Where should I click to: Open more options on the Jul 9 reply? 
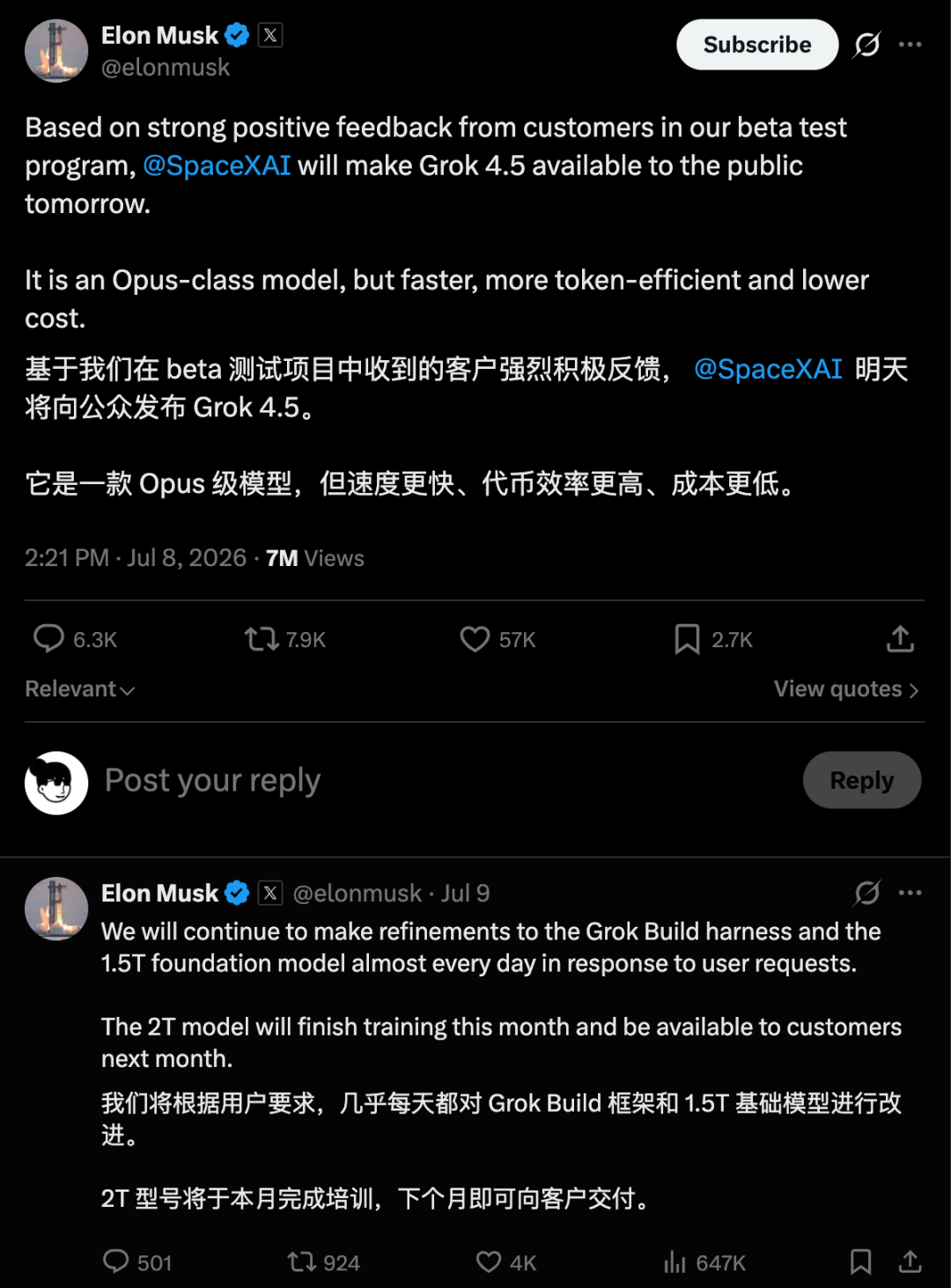[x=910, y=893]
